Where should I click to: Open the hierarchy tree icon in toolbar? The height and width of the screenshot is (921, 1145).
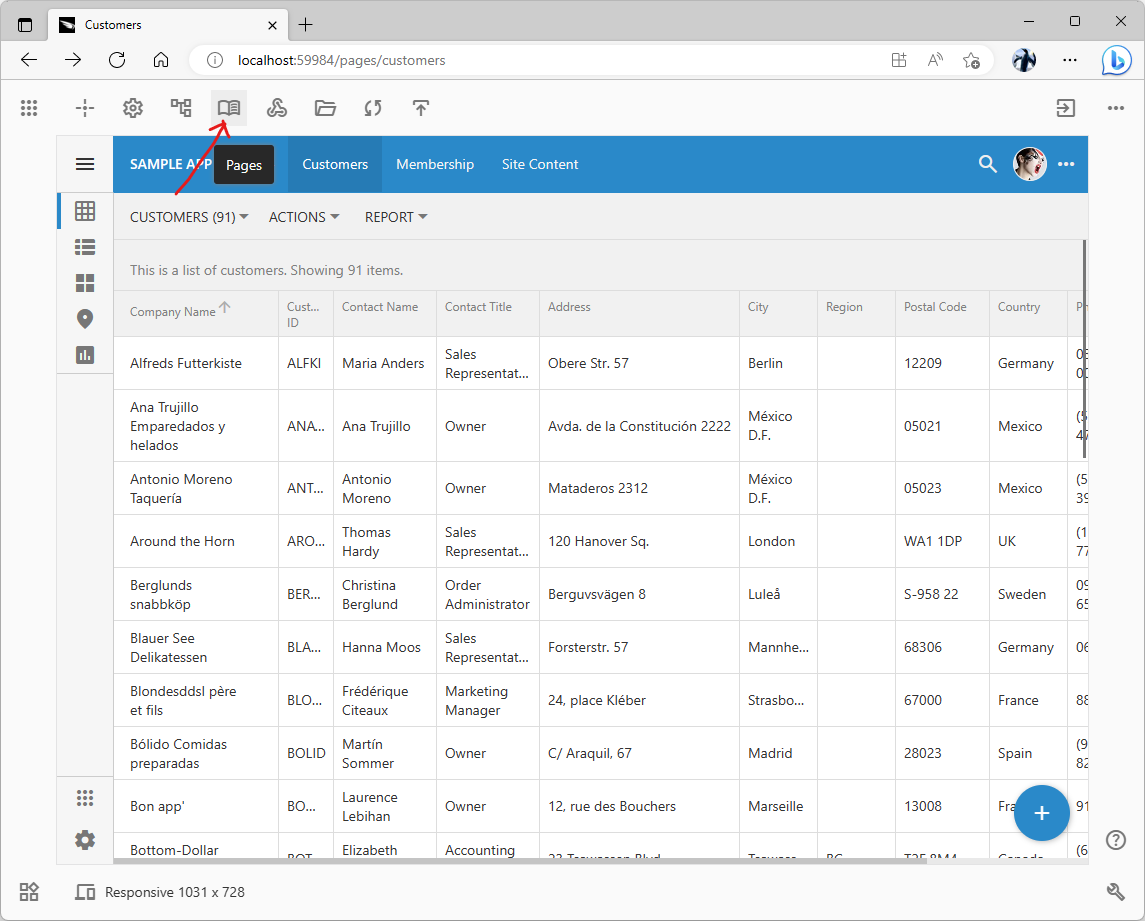click(x=181, y=108)
